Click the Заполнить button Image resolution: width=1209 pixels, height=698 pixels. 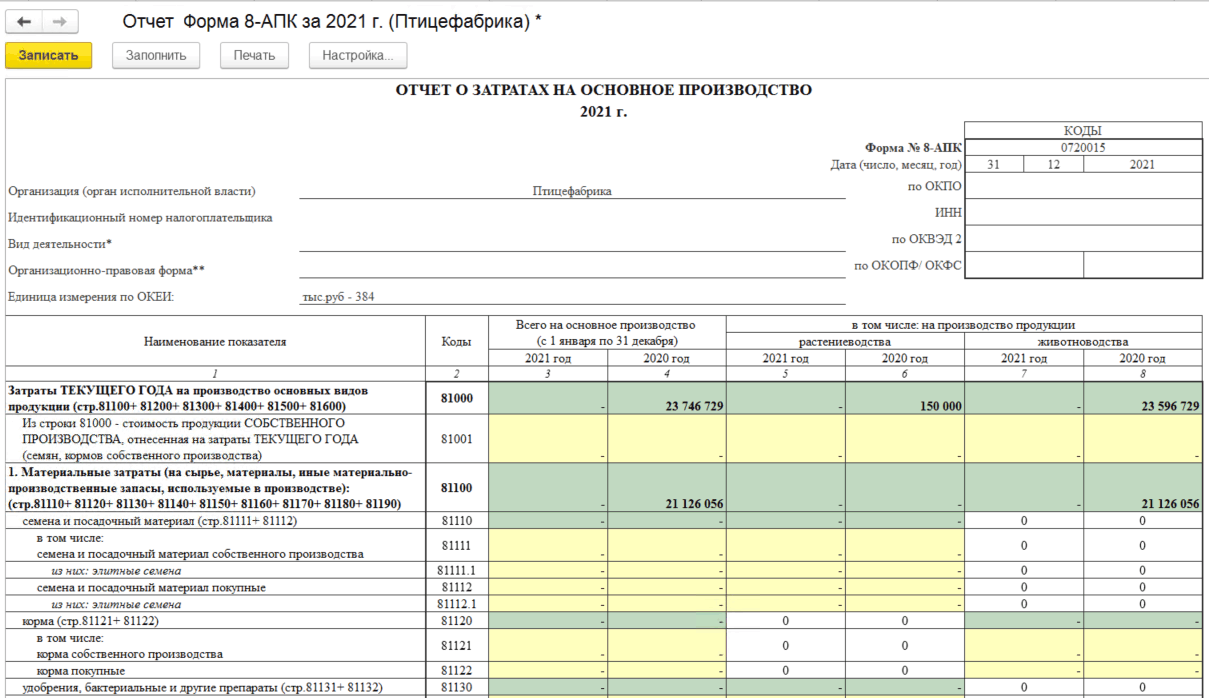click(x=156, y=55)
